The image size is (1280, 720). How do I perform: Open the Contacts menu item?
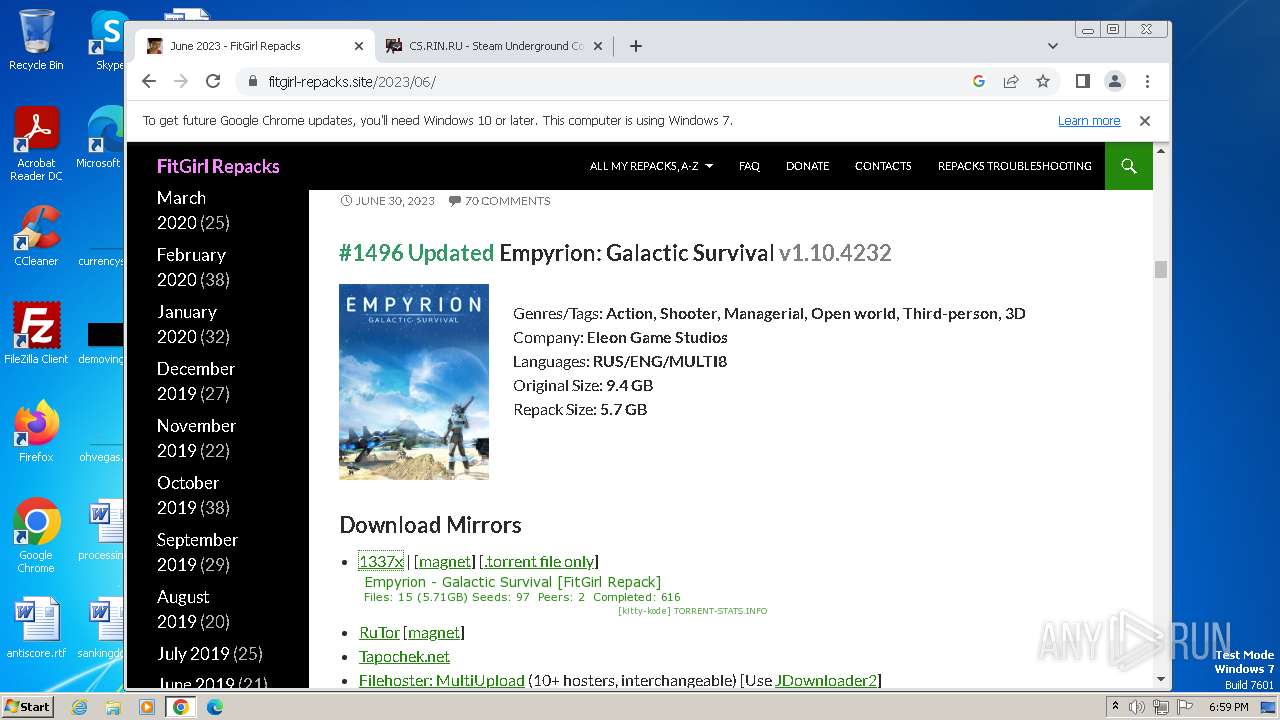coord(883,166)
